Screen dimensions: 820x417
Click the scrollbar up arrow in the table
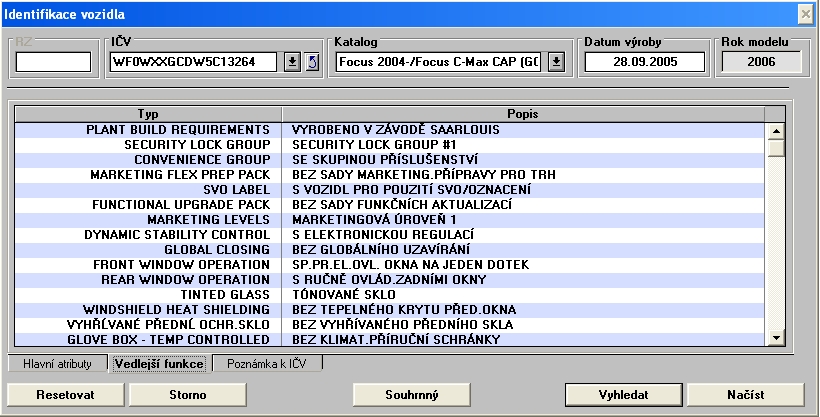point(775,130)
